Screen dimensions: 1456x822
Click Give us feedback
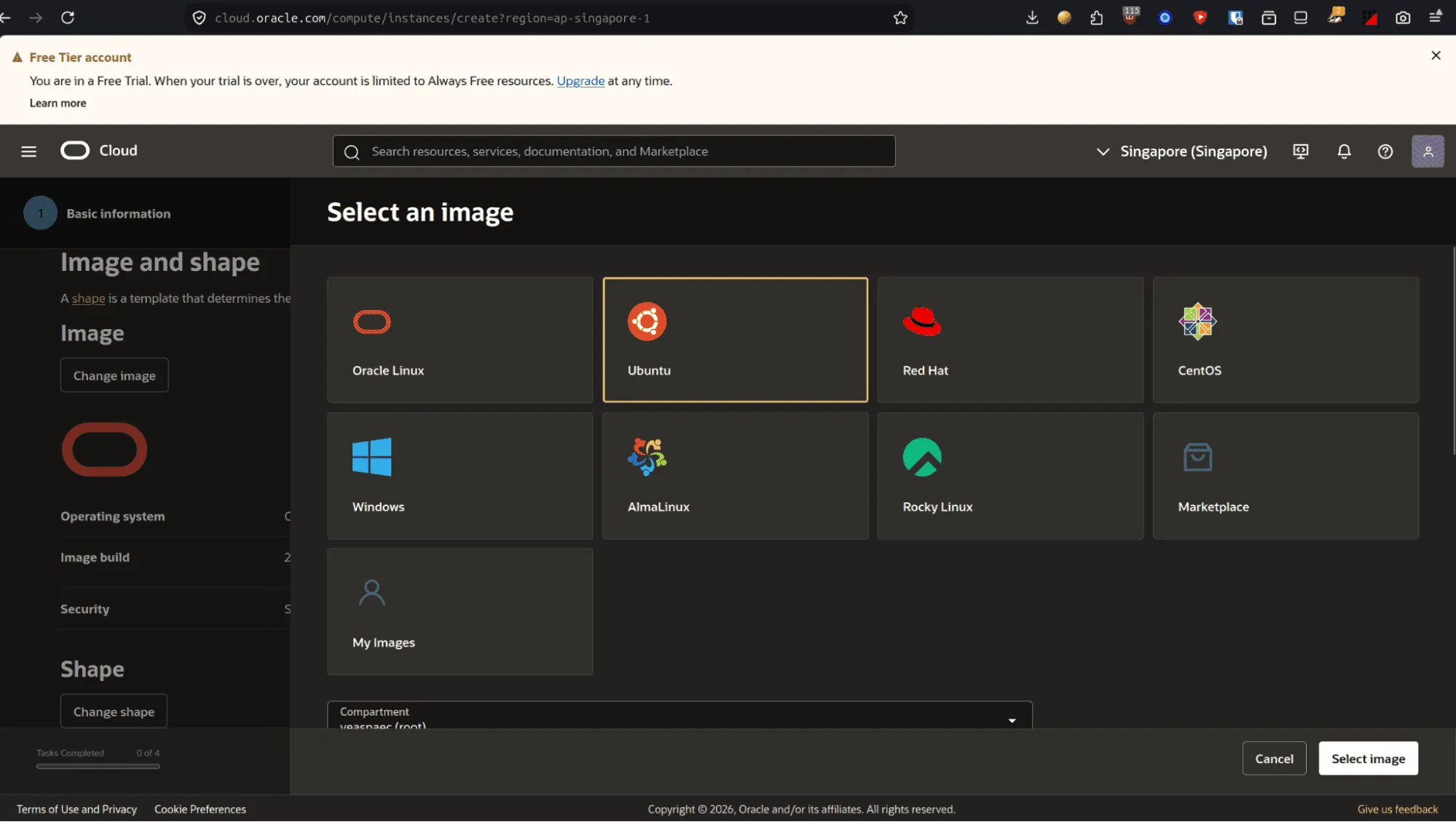coord(1398,810)
